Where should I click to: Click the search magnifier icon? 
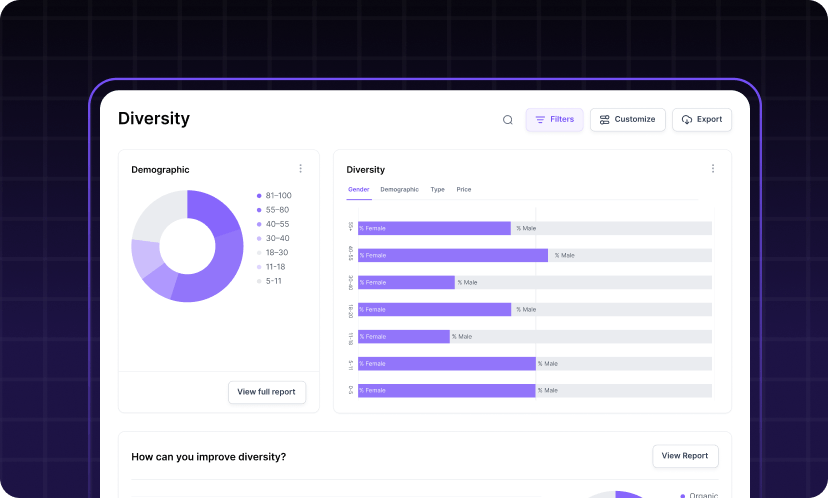tap(507, 120)
